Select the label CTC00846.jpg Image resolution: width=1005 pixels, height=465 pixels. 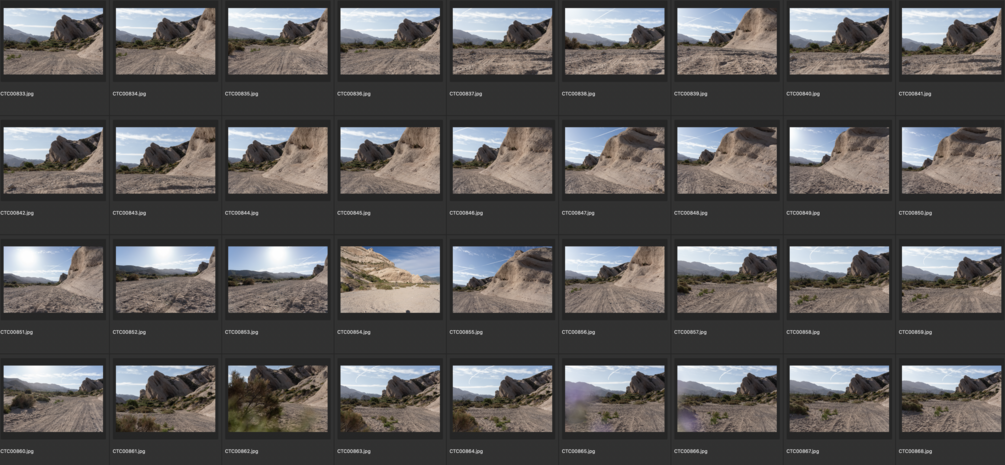coord(466,213)
